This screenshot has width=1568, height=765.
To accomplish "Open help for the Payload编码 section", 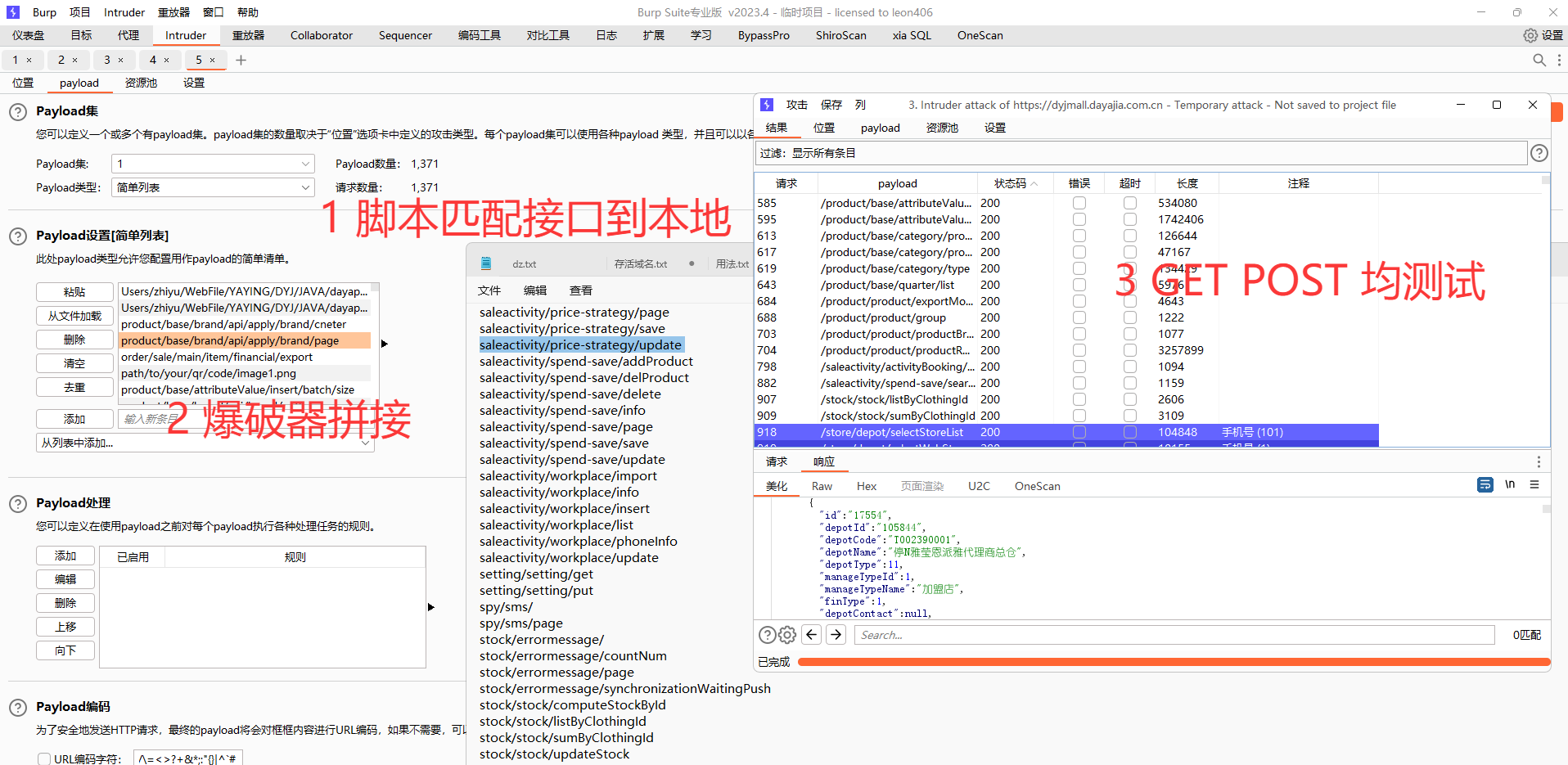I will (18, 708).
